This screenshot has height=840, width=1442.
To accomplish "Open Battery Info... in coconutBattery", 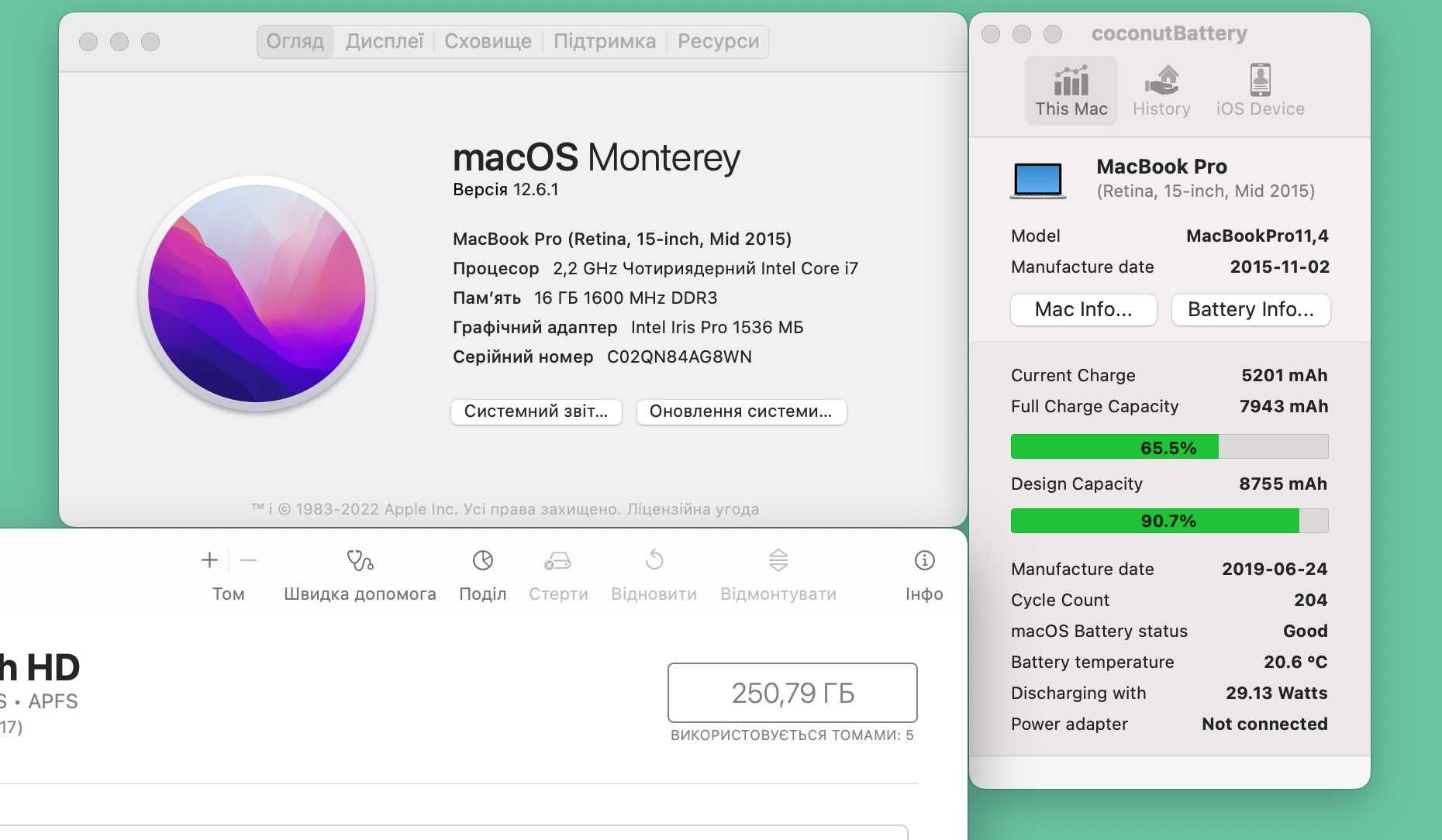I will (x=1251, y=310).
